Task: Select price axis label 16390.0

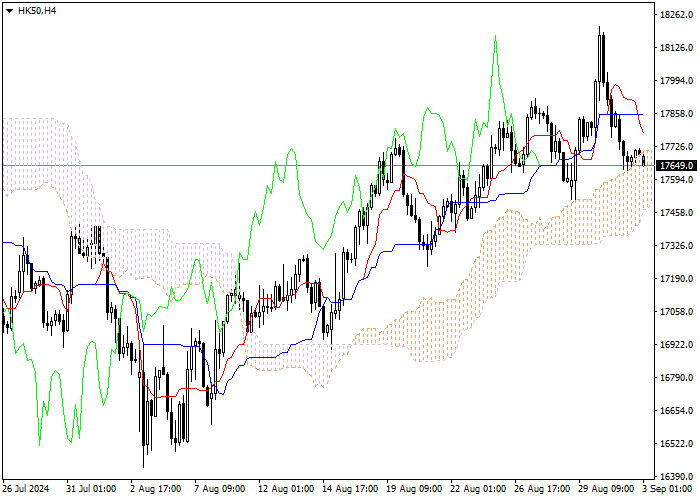Action: pos(676,477)
